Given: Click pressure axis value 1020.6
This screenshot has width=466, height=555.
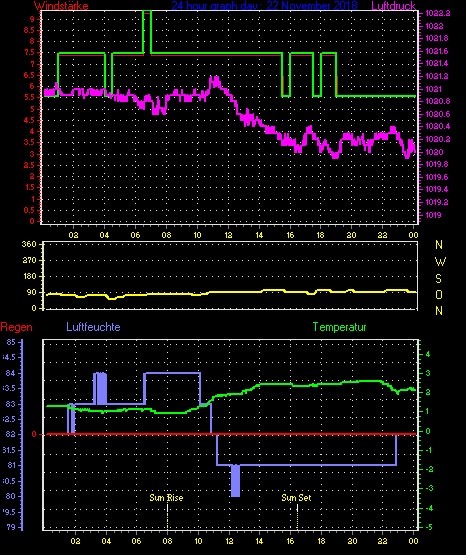Looking at the screenshot, I should click(438, 114).
